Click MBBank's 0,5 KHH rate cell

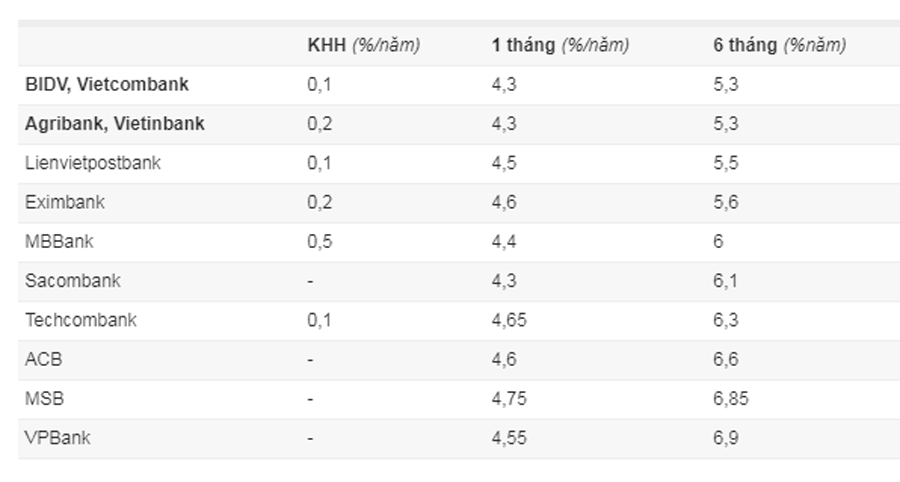[x=319, y=241]
